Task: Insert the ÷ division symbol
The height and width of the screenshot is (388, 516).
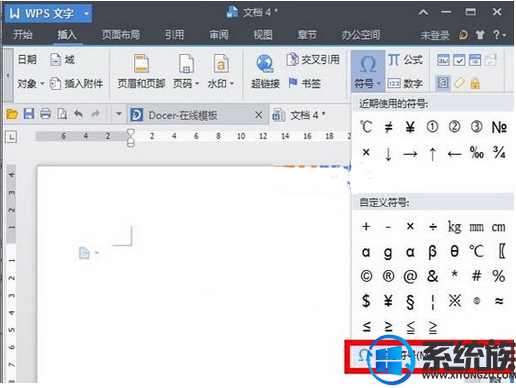Action: click(x=433, y=227)
